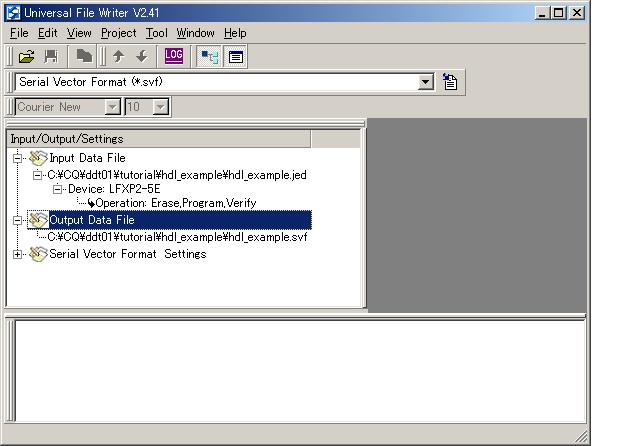Toggle the tree view panel icon
The image size is (640, 446).
click(209, 57)
